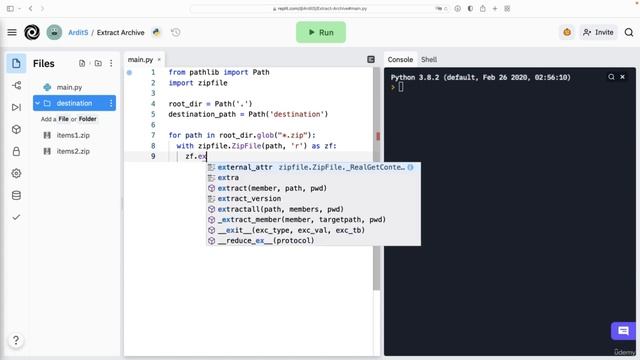640x360 pixels.
Task: Click the Replit logo icon
Action: pyautogui.click(x=32, y=32)
